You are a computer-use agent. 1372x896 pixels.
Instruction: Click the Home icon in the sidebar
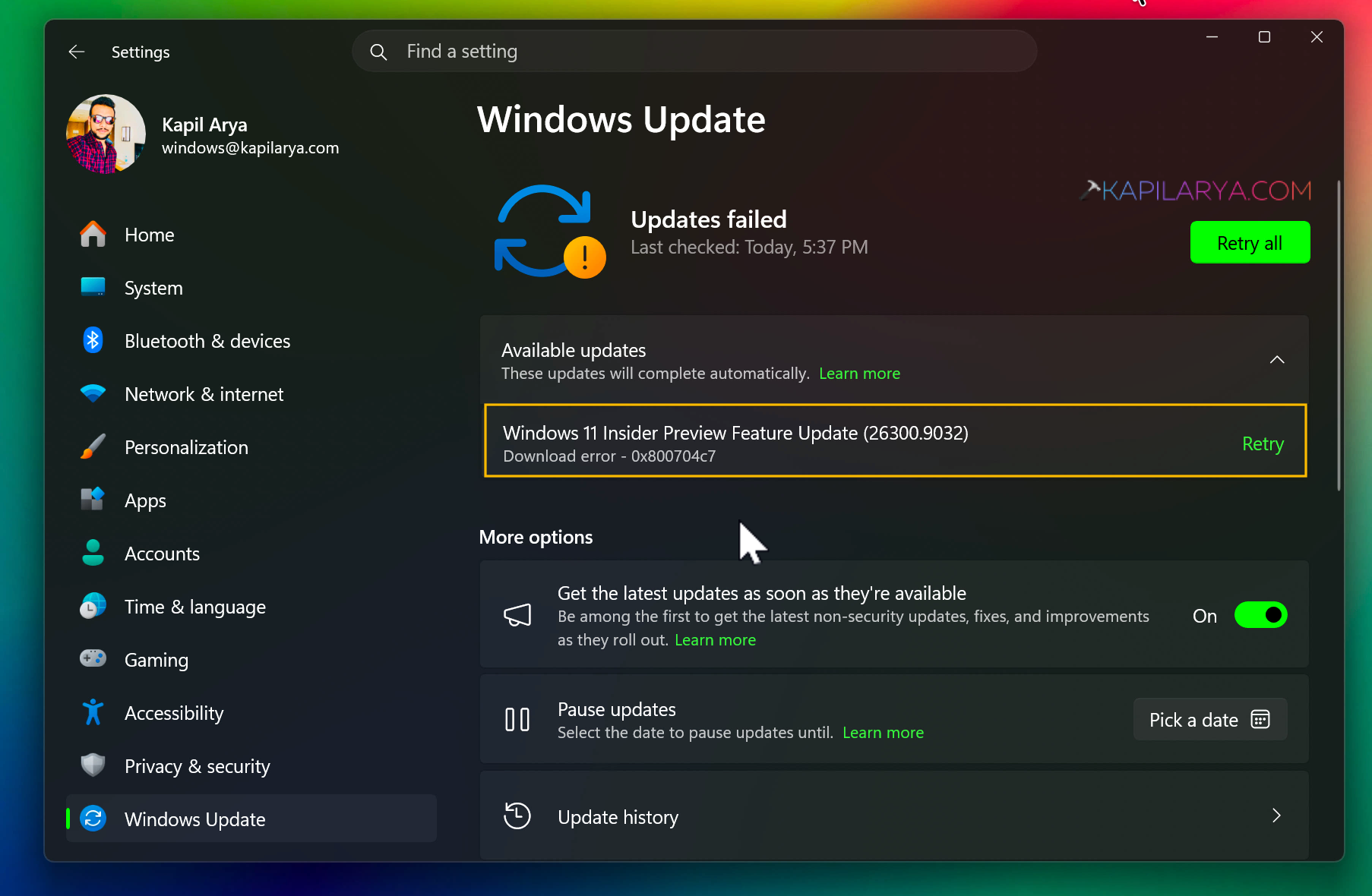click(93, 235)
